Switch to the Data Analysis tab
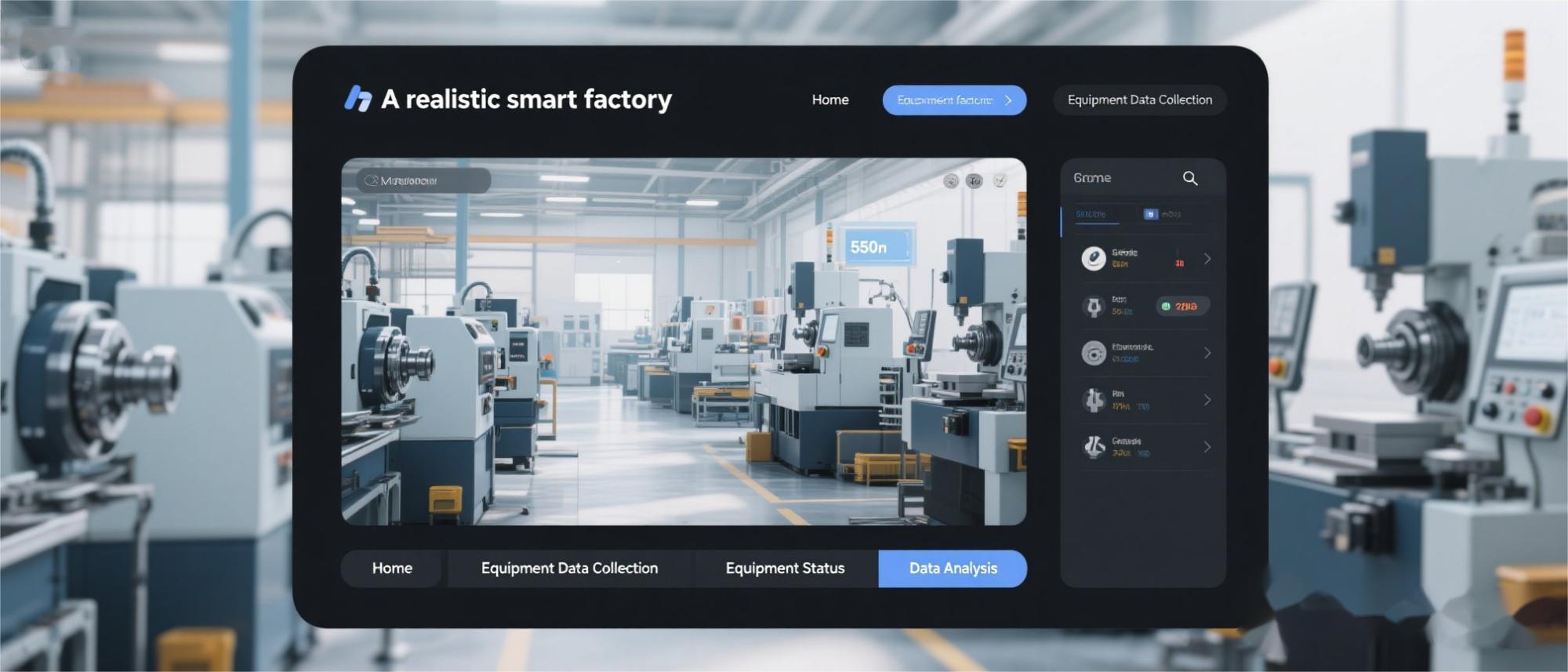This screenshot has width=1568, height=672. pos(953,568)
